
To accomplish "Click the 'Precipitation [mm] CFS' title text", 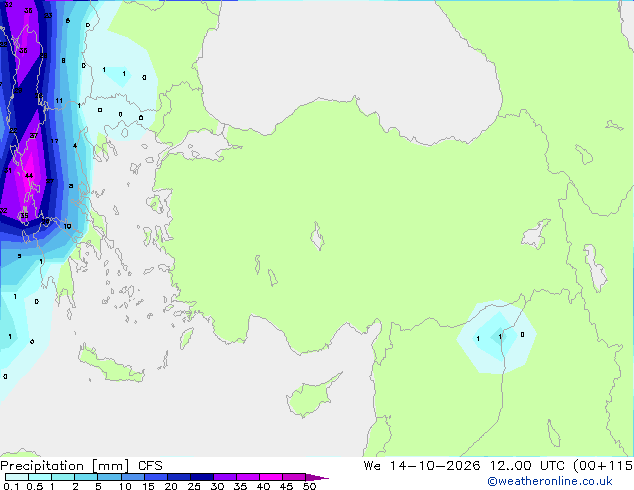I will [x=81, y=466].
